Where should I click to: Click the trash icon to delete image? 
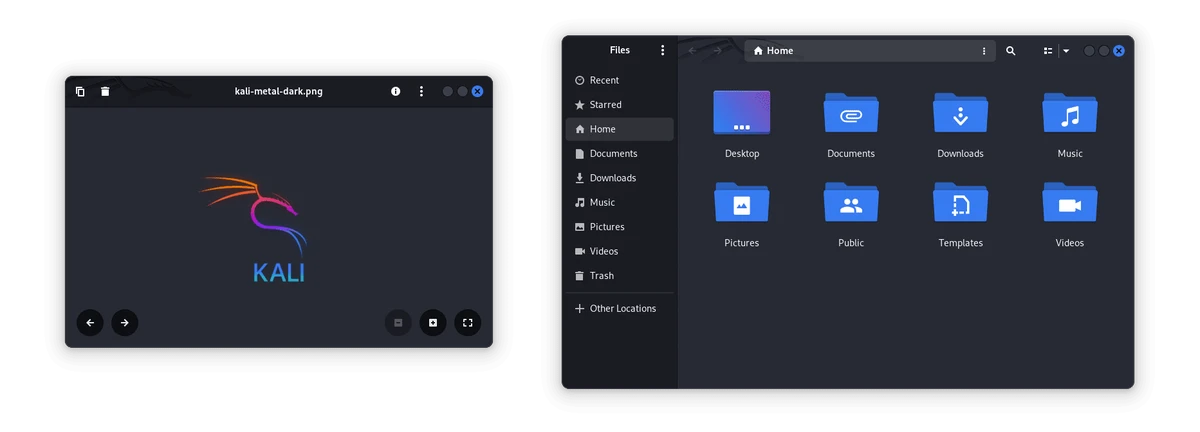click(105, 91)
